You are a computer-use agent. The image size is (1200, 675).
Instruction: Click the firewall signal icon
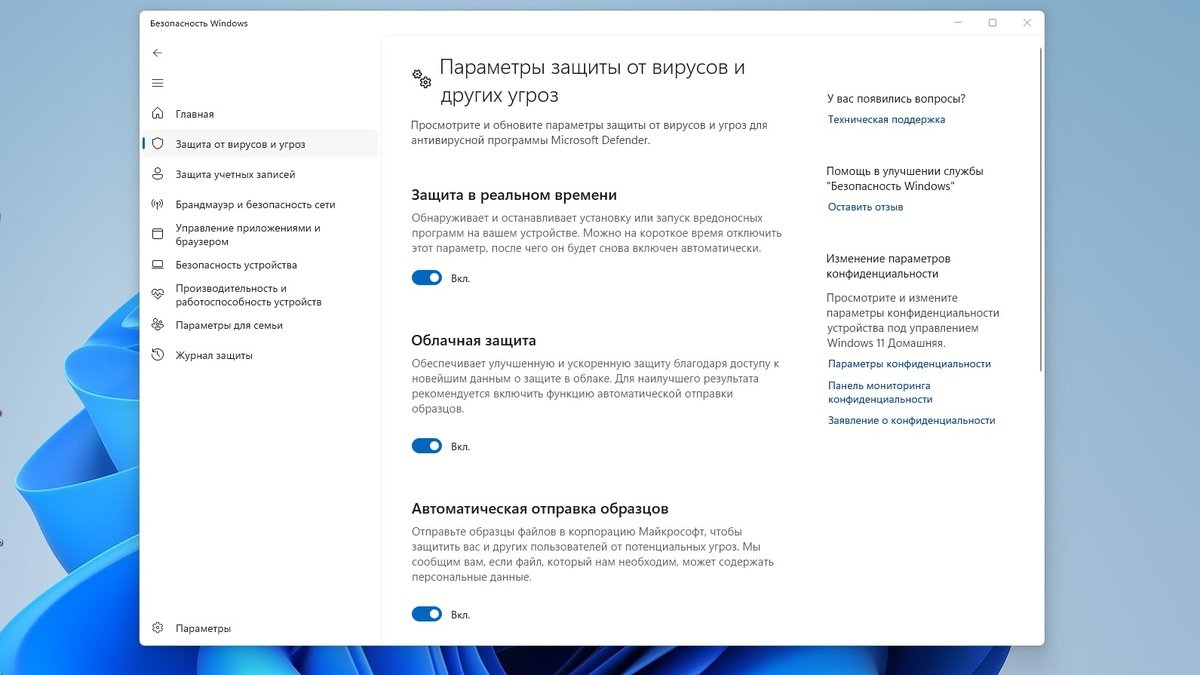157,204
